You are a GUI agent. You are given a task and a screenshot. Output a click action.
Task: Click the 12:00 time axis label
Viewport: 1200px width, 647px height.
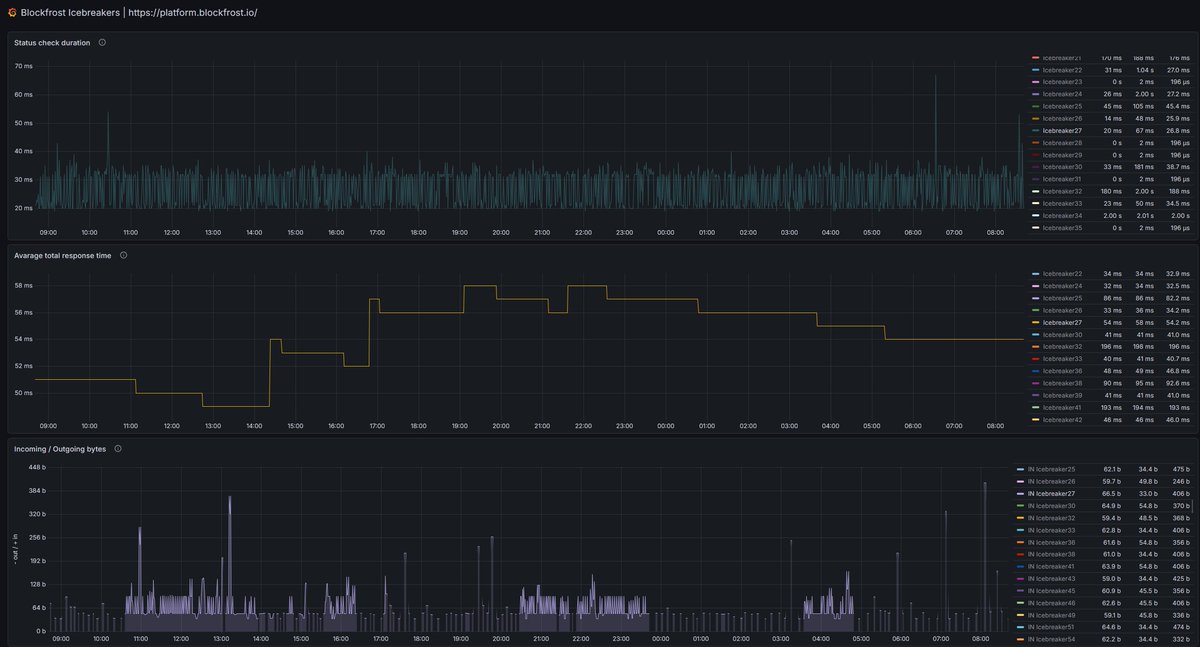click(x=170, y=232)
